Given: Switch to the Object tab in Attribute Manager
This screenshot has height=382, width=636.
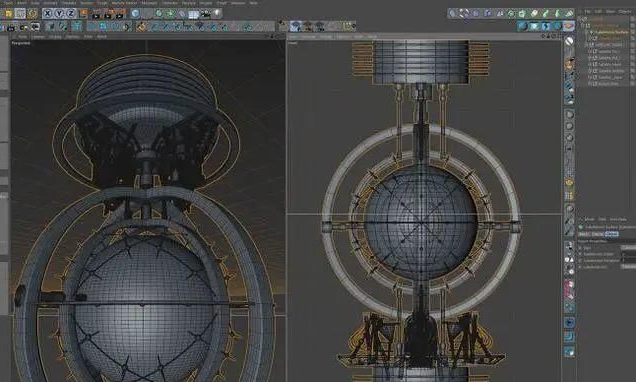Looking at the screenshot, I should click(612, 234).
